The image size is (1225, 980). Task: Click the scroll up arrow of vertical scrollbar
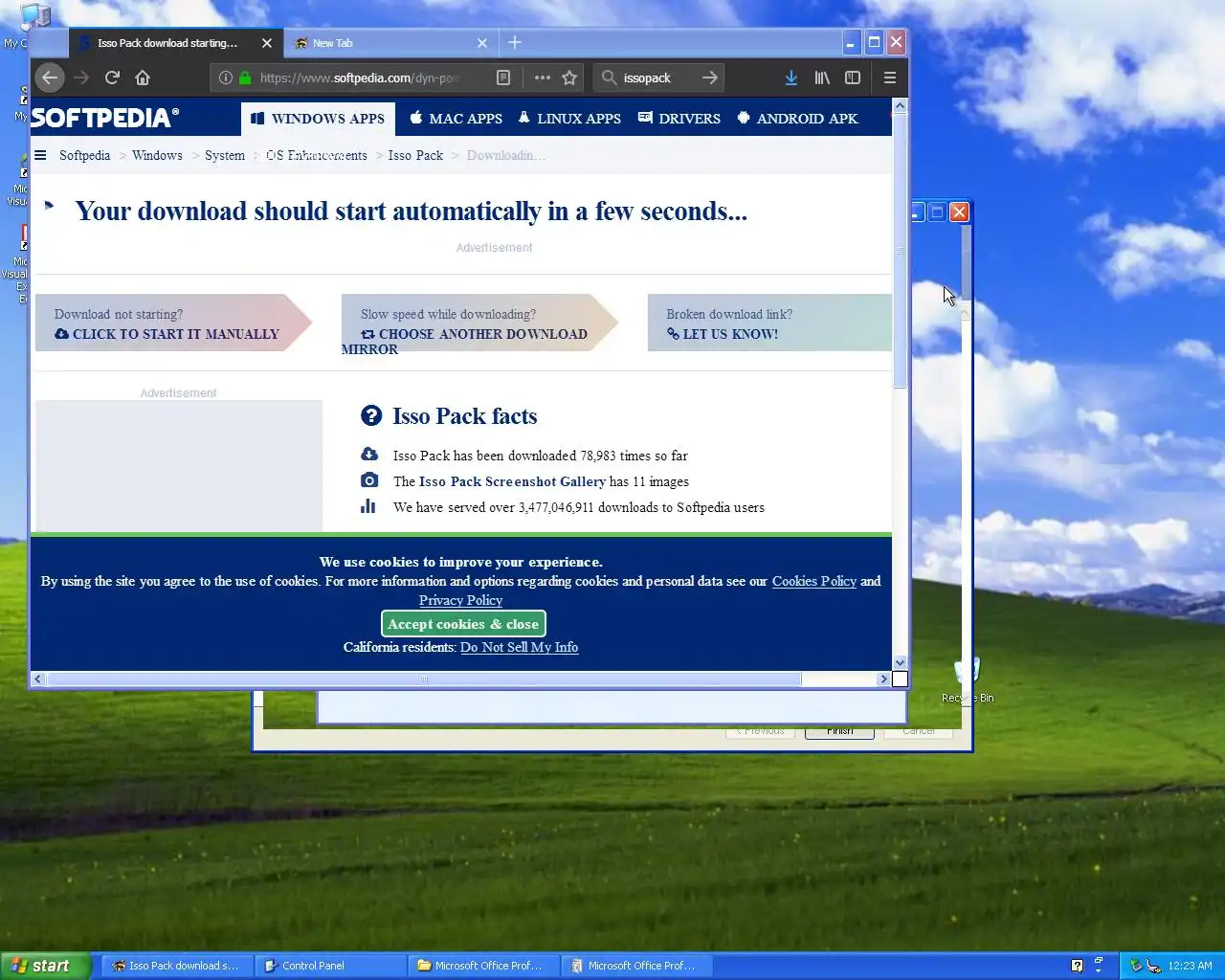coord(900,105)
